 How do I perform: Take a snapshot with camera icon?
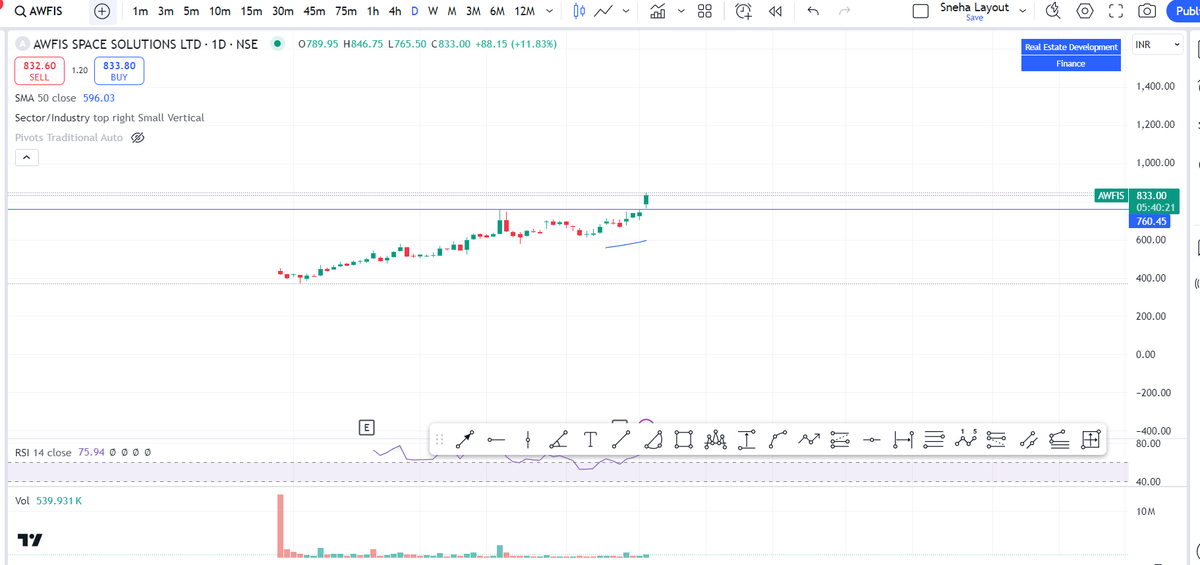(1148, 12)
